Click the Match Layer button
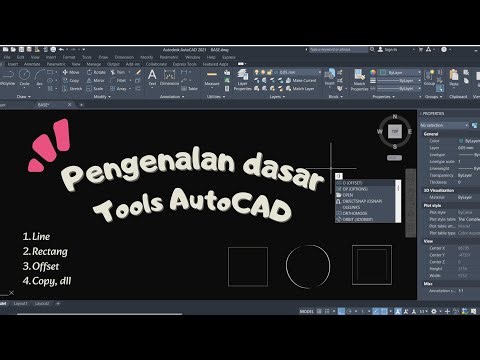The image size is (480, 360). click(x=300, y=89)
